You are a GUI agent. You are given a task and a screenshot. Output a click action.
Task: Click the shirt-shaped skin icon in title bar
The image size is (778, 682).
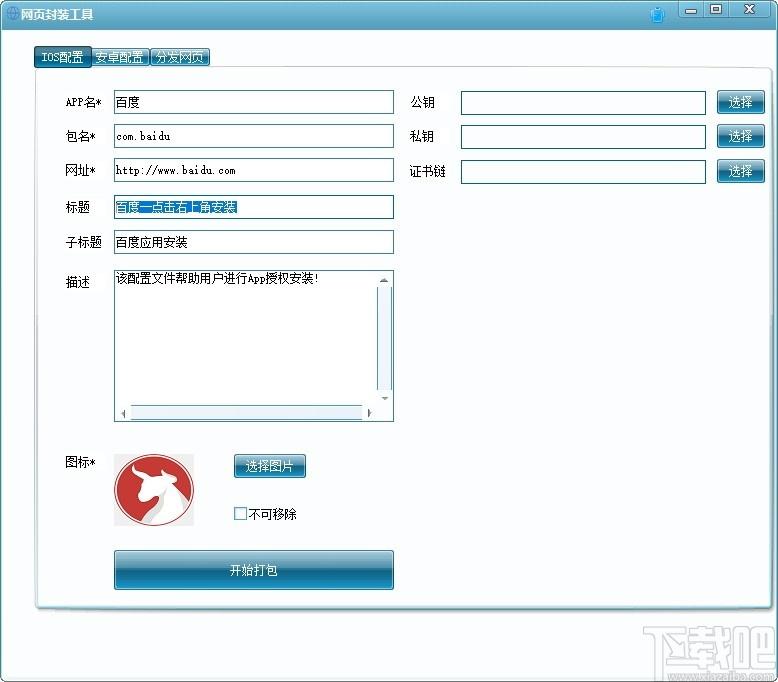pos(657,14)
